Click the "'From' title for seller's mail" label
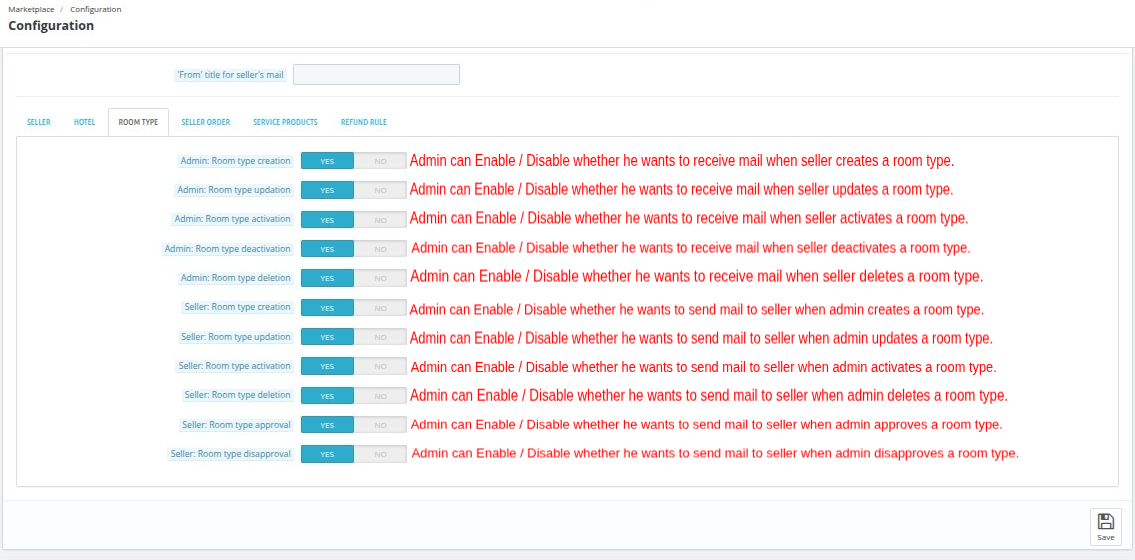This screenshot has height=560, width=1135. (231, 75)
